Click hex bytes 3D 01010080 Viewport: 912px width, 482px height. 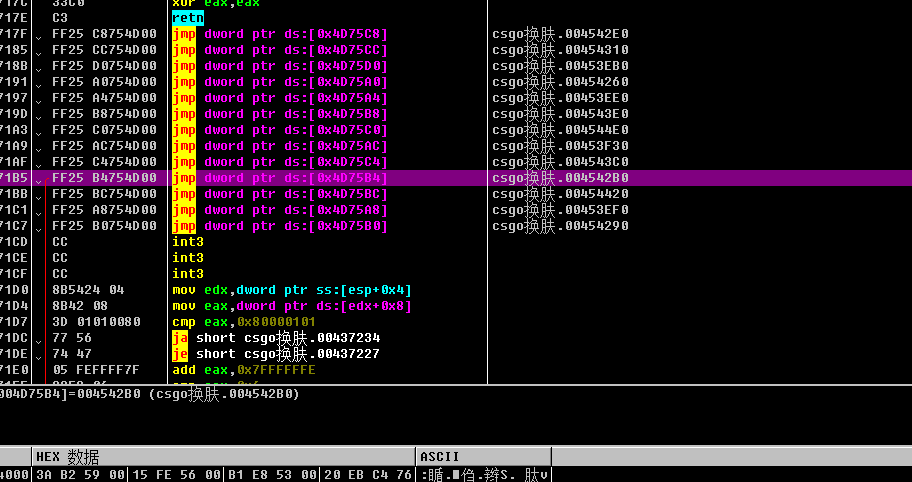[96, 322]
